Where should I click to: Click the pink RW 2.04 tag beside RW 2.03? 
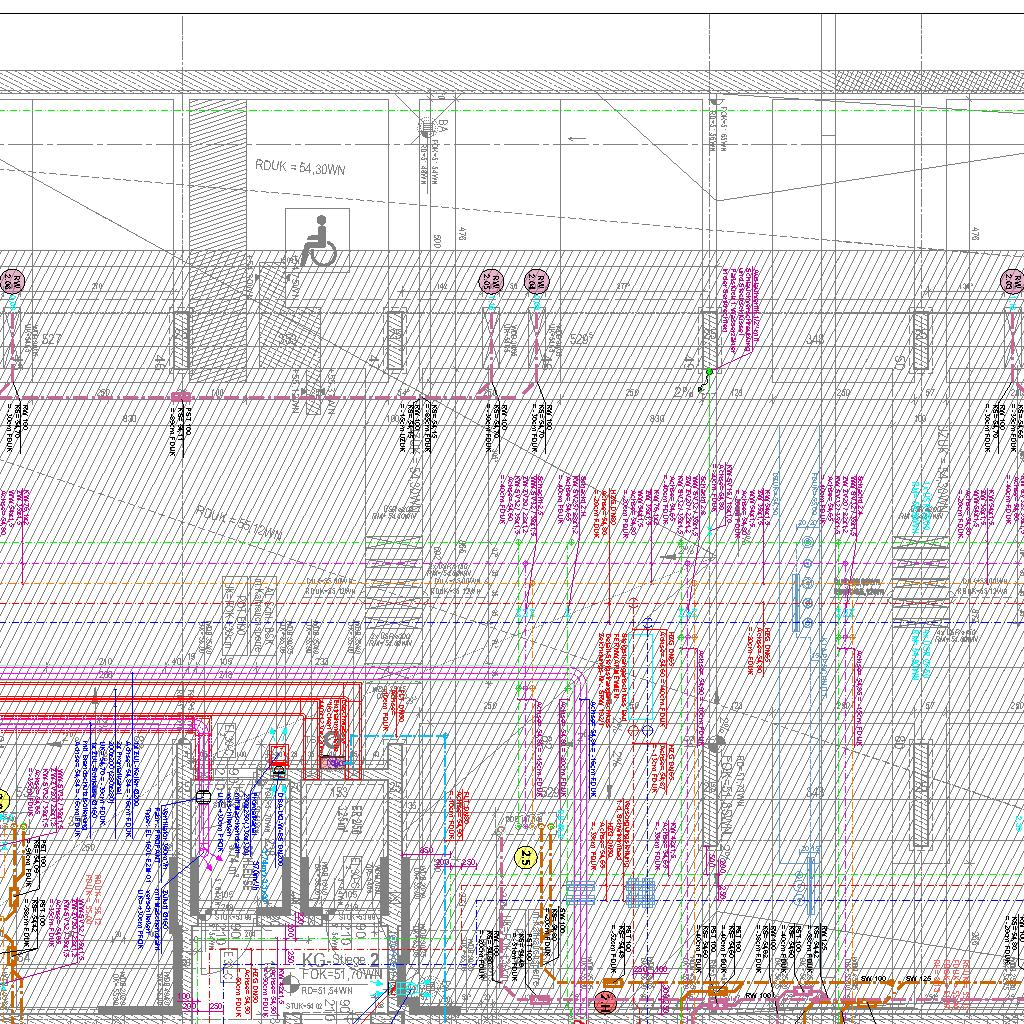[538, 280]
